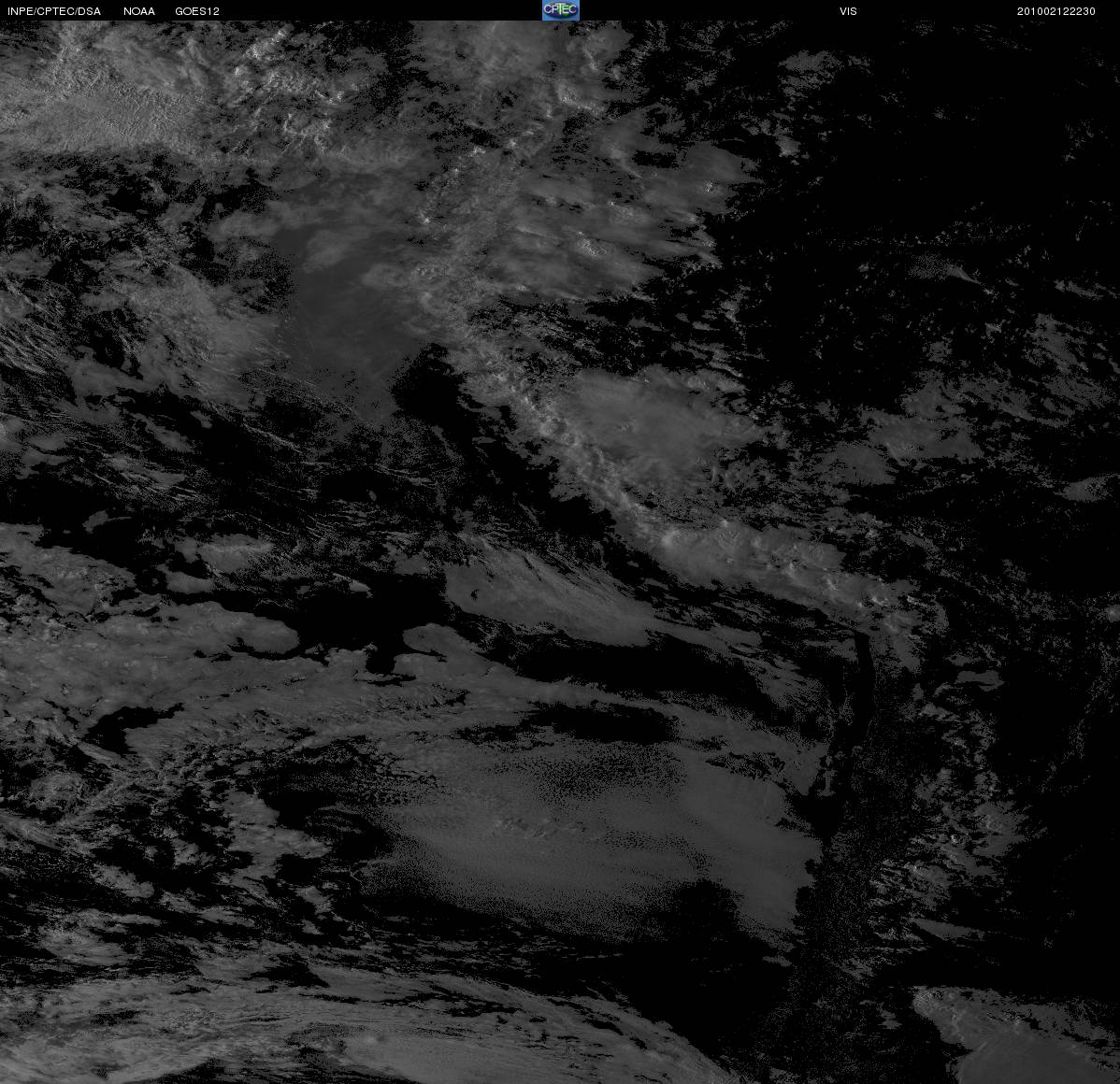Click the NOAA label in the header

coord(139,11)
